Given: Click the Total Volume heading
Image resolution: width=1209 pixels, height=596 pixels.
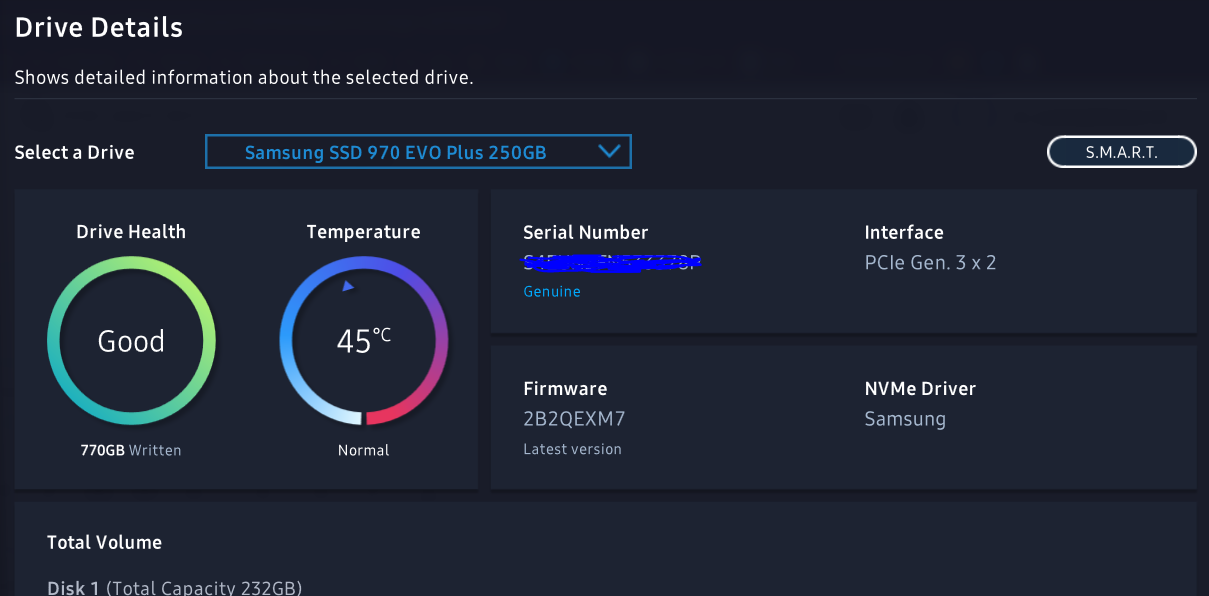Looking at the screenshot, I should click(104, 543).
